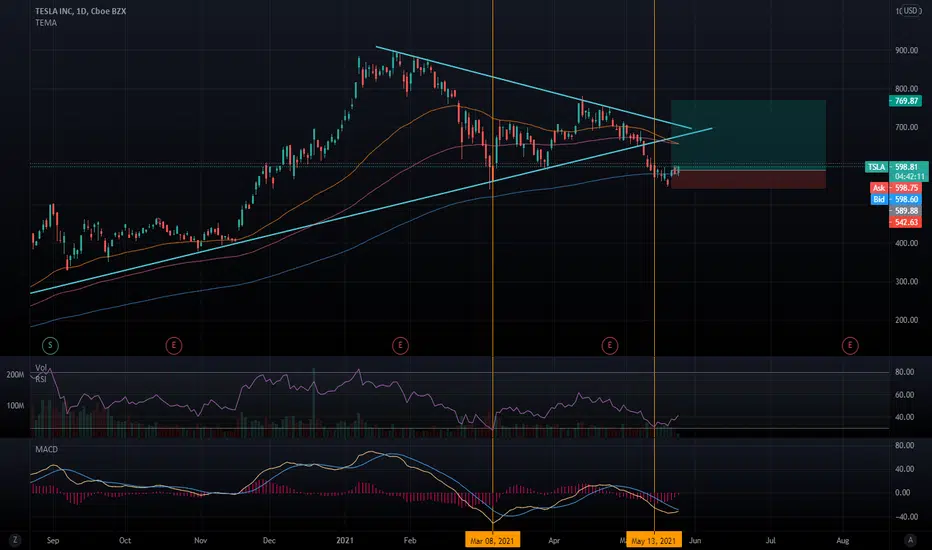Open the E earnings marker dated late January

[401, 345]
